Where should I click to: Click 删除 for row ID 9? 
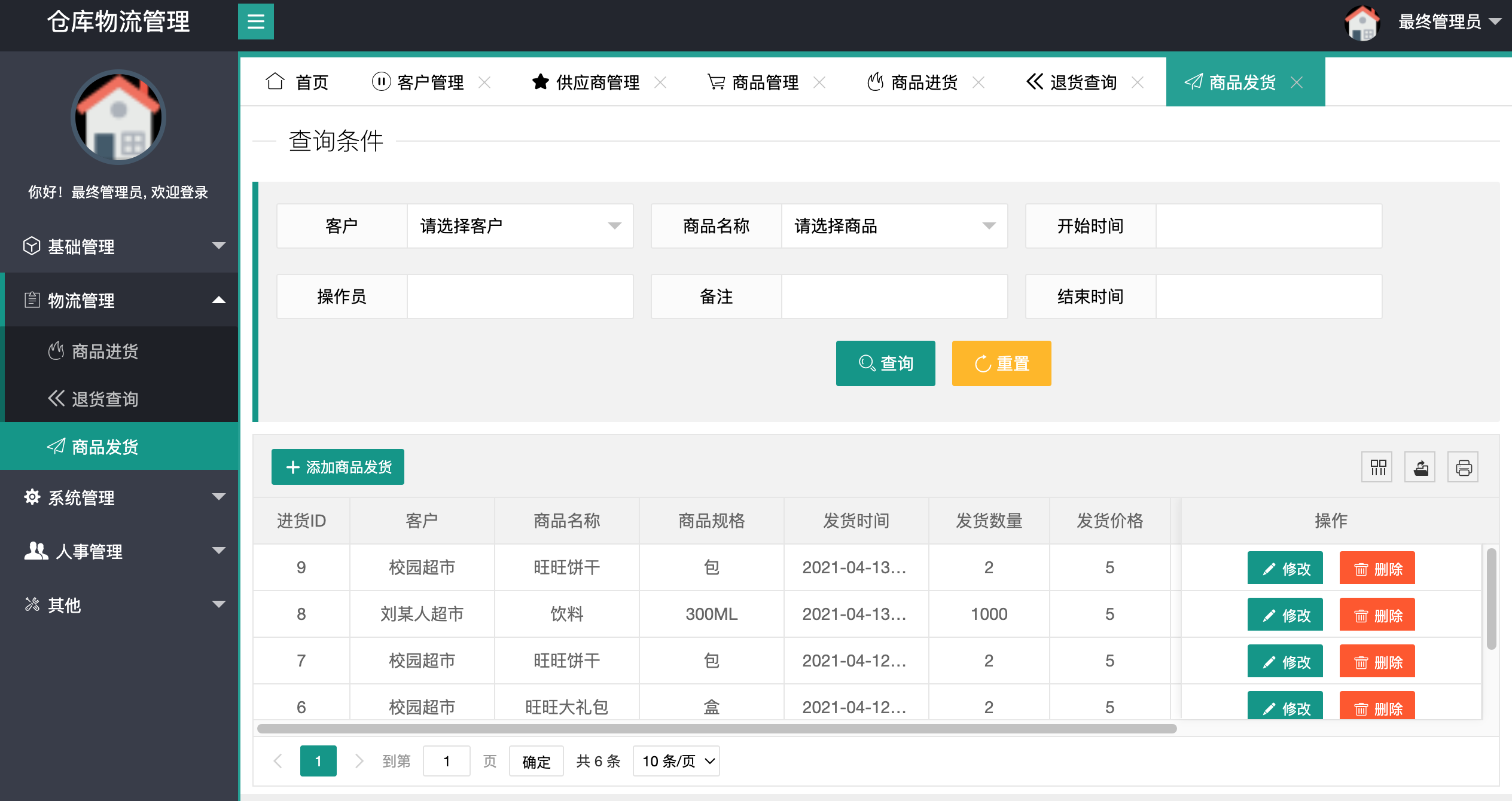(x=1377, y=568)
